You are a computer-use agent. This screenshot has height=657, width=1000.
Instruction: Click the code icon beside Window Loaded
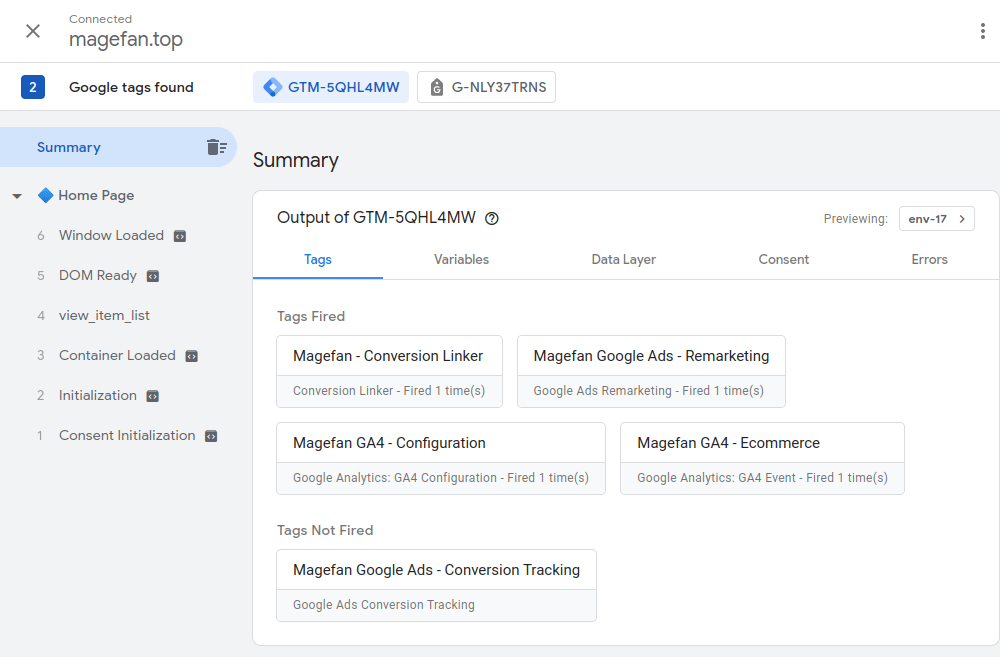(180, 237)
